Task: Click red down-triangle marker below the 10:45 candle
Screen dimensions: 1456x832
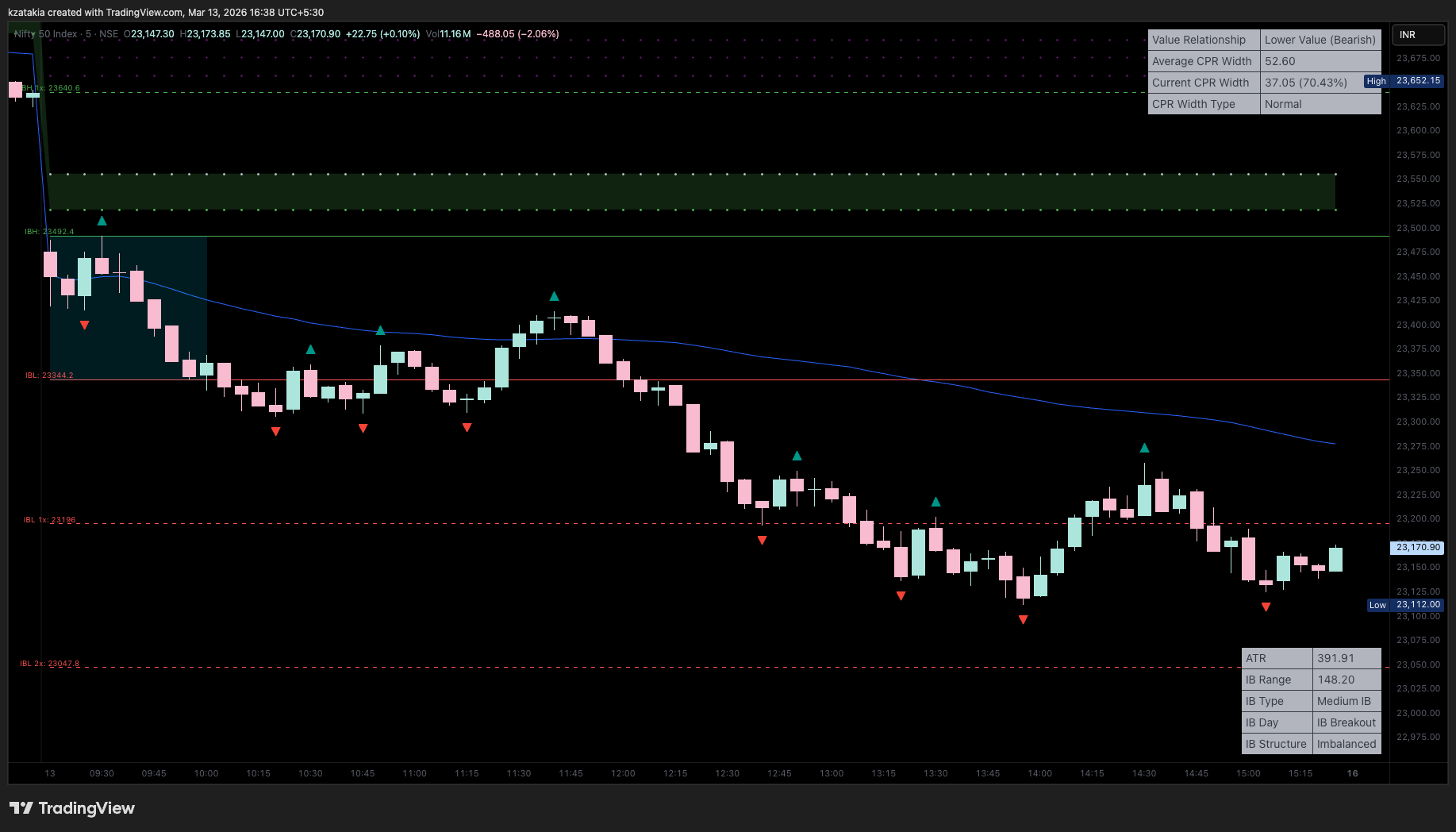Action: 363,428
